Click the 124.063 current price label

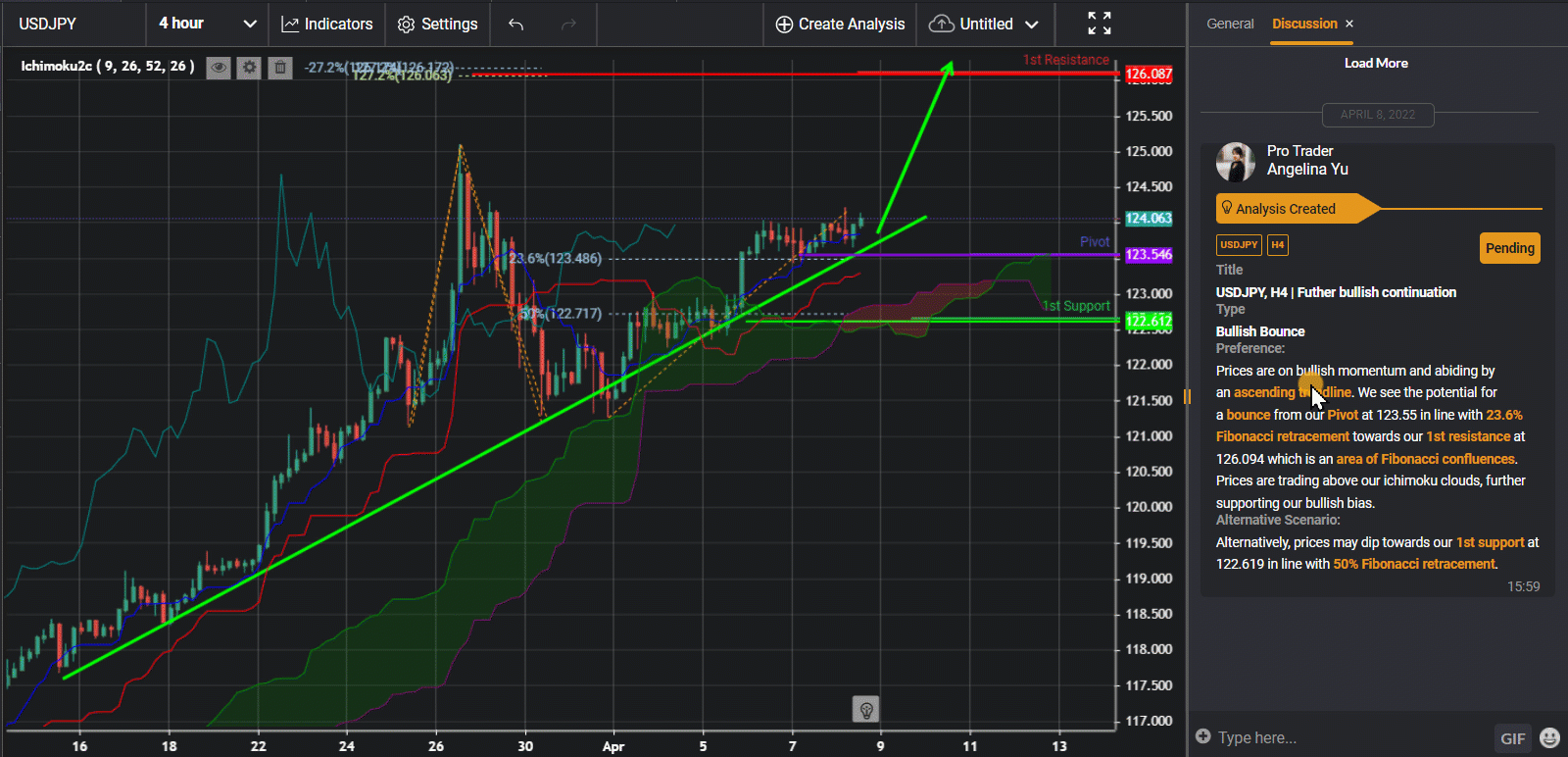(1148, 219)
